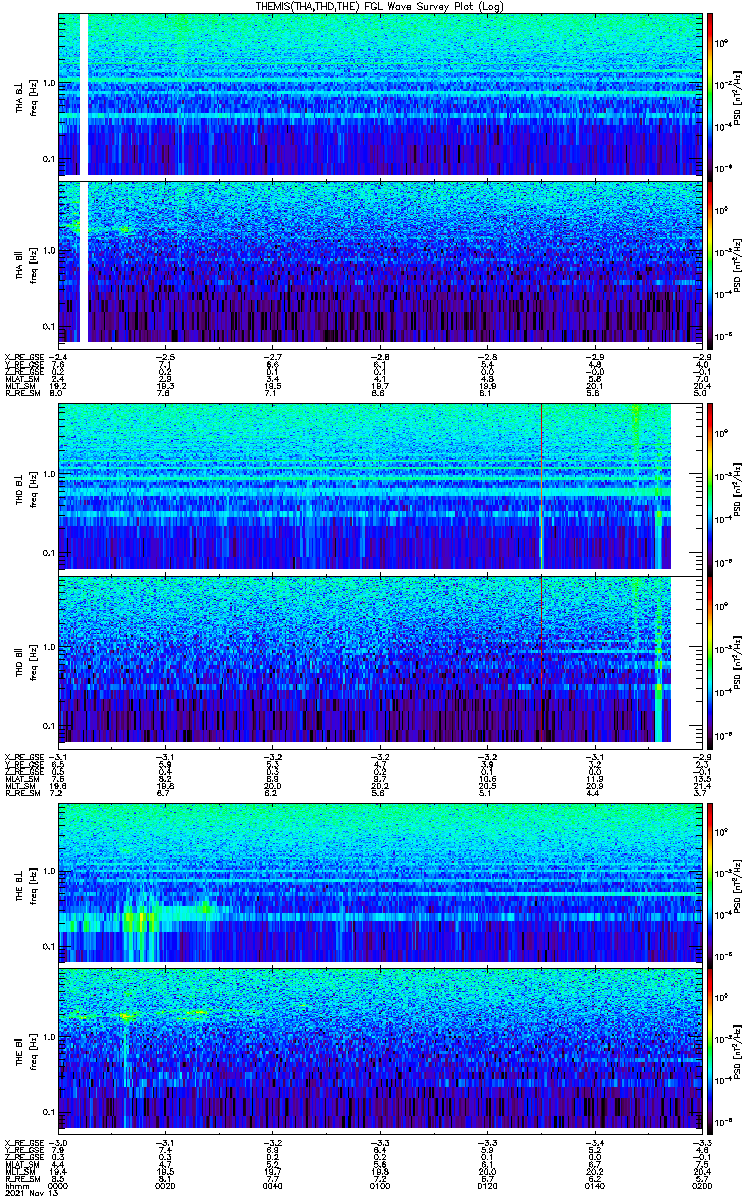Click the 0000 time tick label
Screen dimensions: 750x1200
pyautogui.click(x=59, y=1185)
